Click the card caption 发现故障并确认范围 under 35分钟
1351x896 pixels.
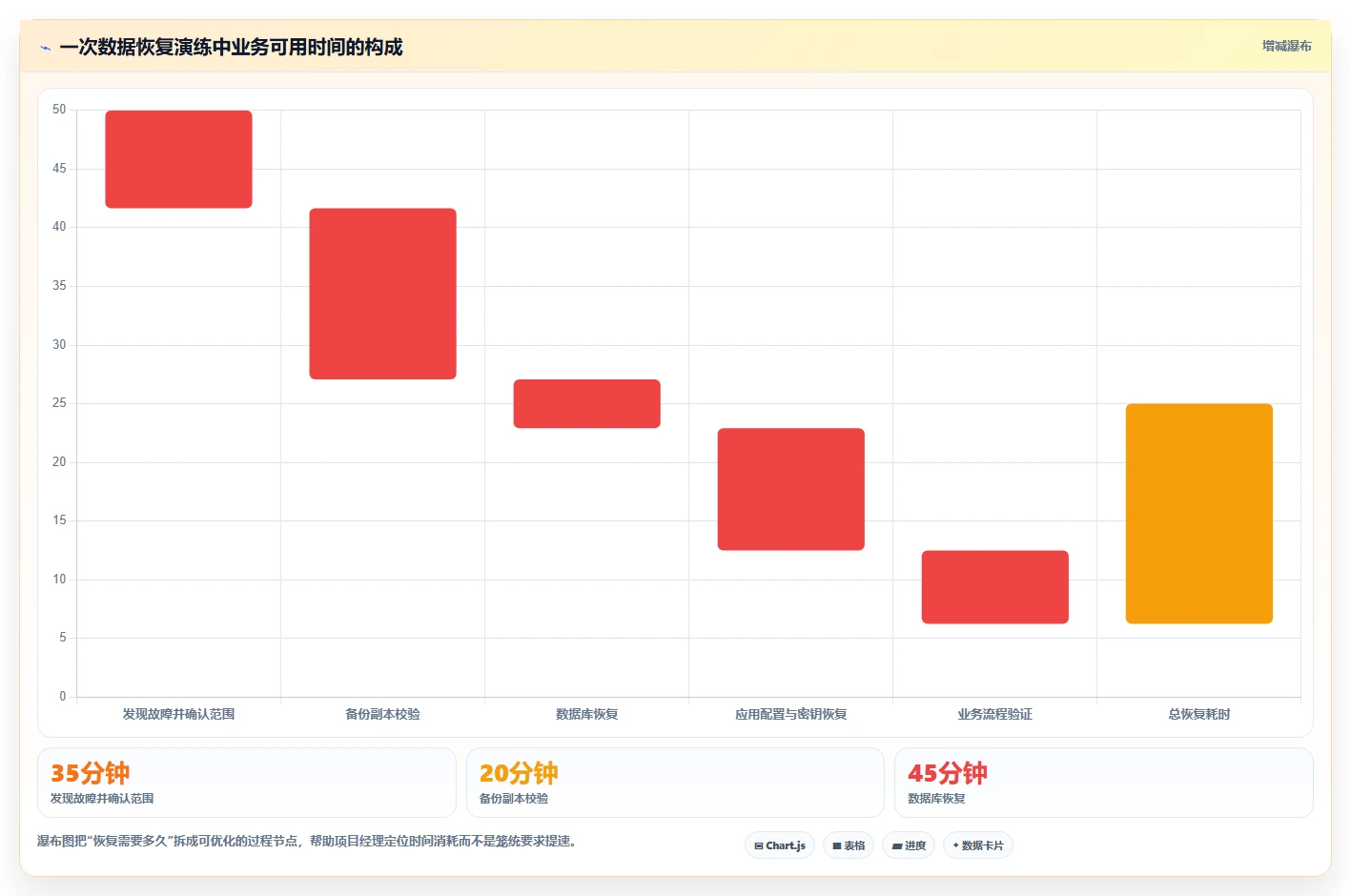102,799
